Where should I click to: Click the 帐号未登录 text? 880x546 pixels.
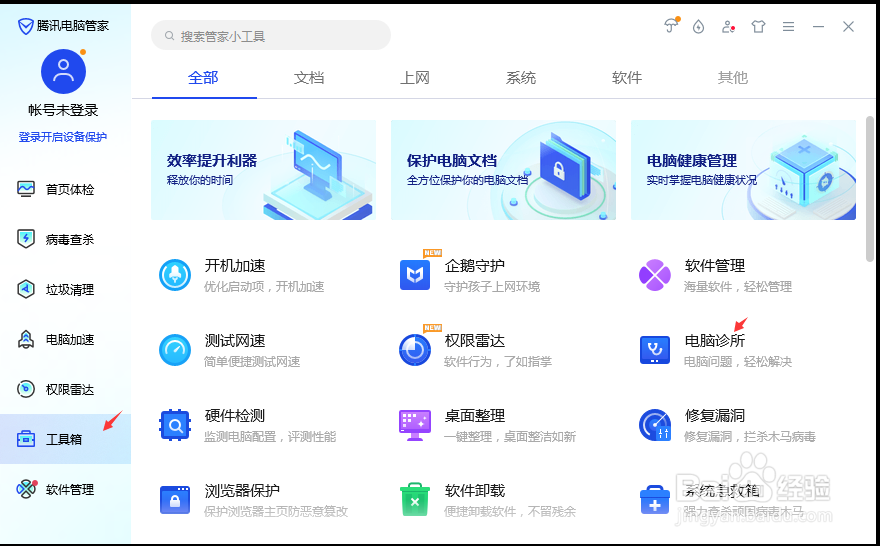63,110
